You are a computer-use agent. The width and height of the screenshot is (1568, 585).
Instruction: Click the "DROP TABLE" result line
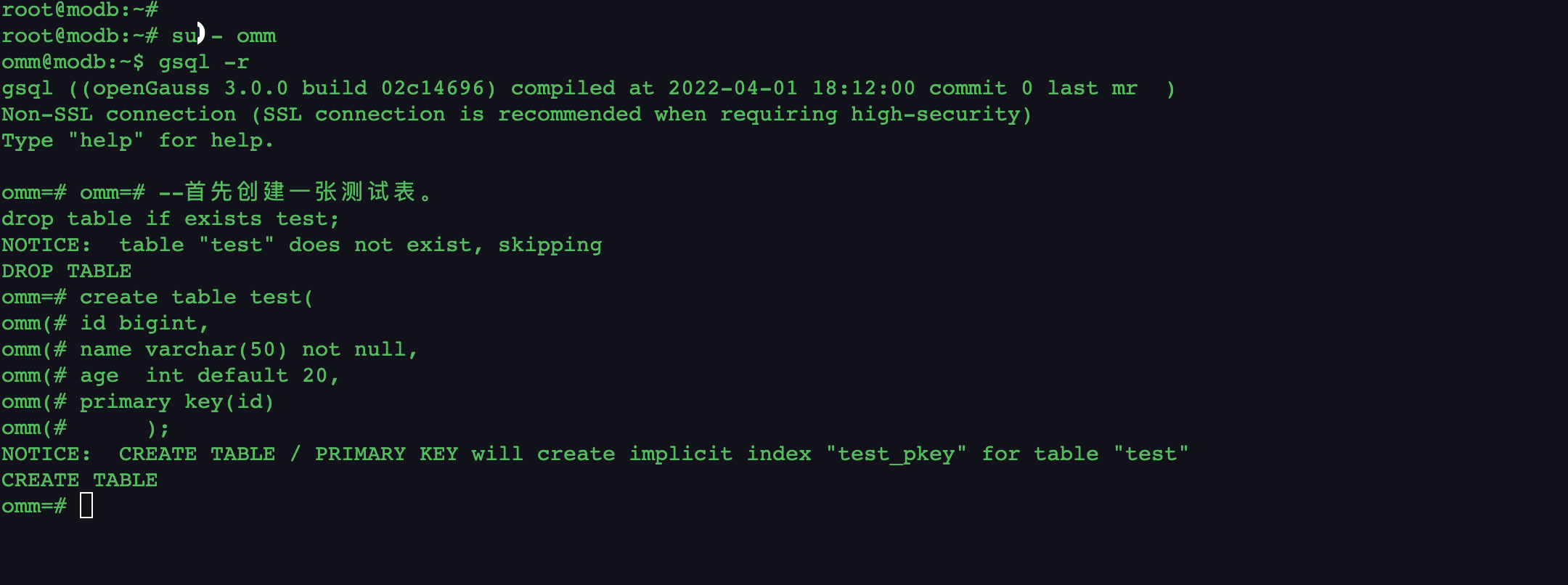[x=67, y=271]
